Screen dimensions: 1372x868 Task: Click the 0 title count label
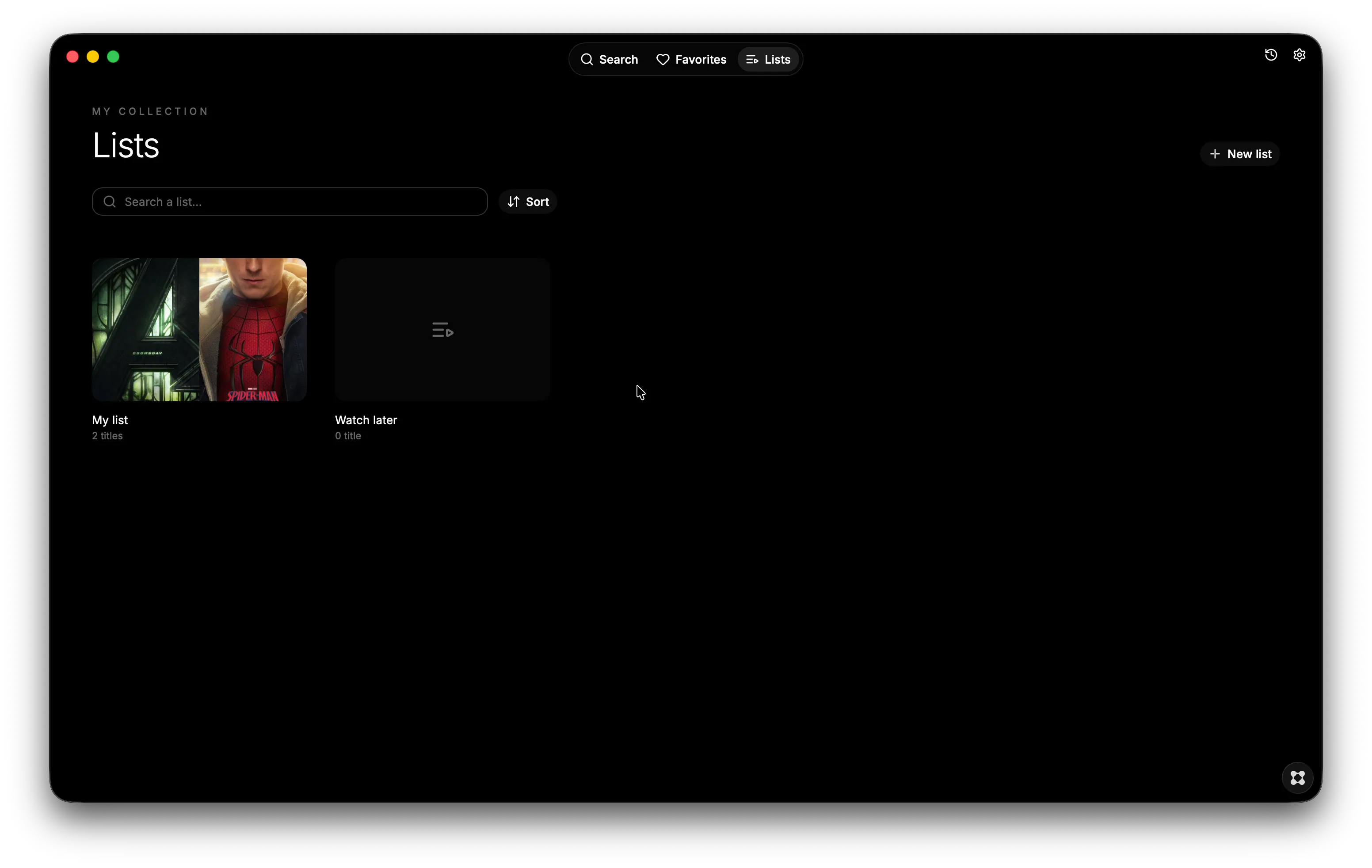click(348, 436)
